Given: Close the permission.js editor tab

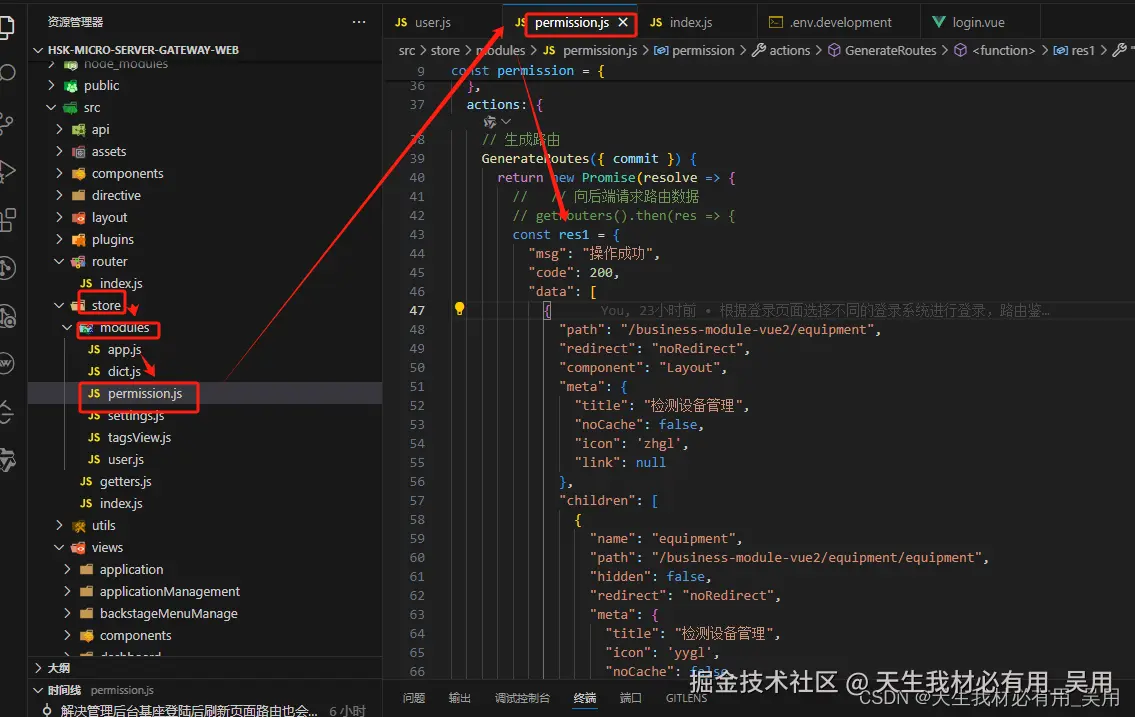Looking at the screenshot, I should click(x=623, y=22).
